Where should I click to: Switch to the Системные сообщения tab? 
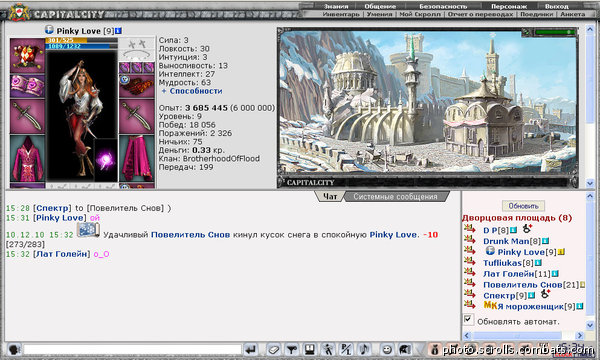[x=395, y=197]
